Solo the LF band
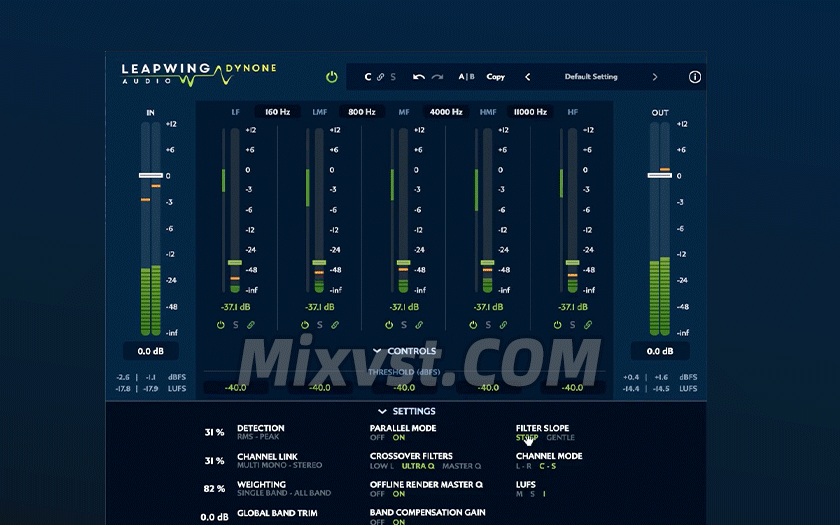 pyautogui.click(x=236, y=325)
